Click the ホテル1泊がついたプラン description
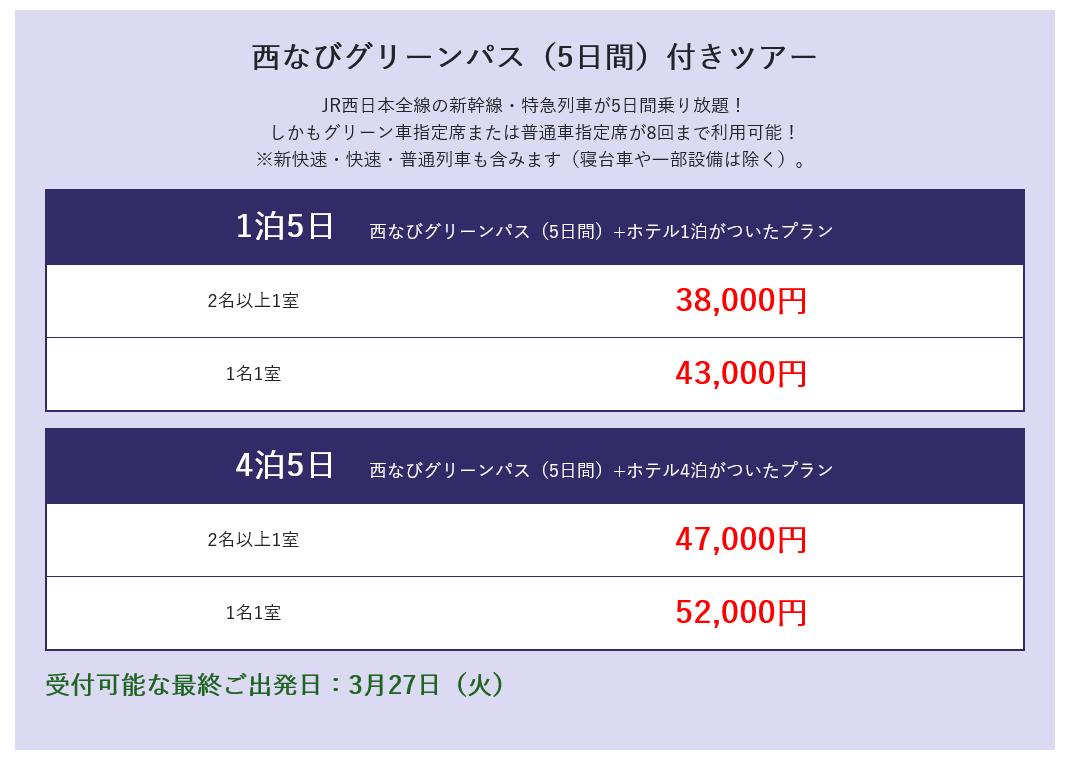Image resolution: width=1069 pixels, height=764 pixels. [601, 231]
